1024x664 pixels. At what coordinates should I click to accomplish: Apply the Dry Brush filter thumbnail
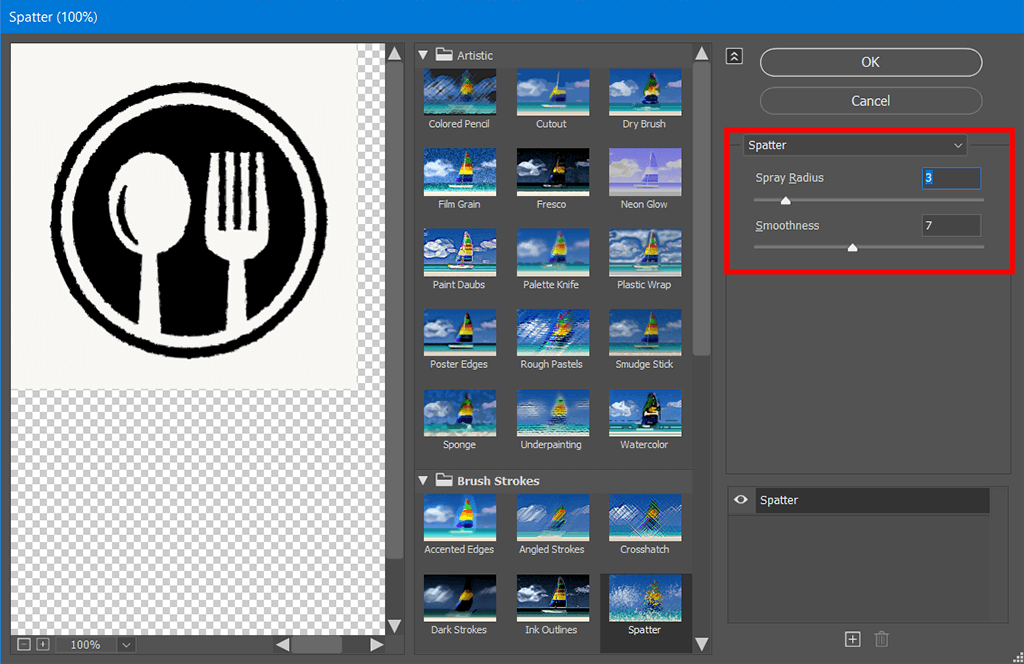645,92
